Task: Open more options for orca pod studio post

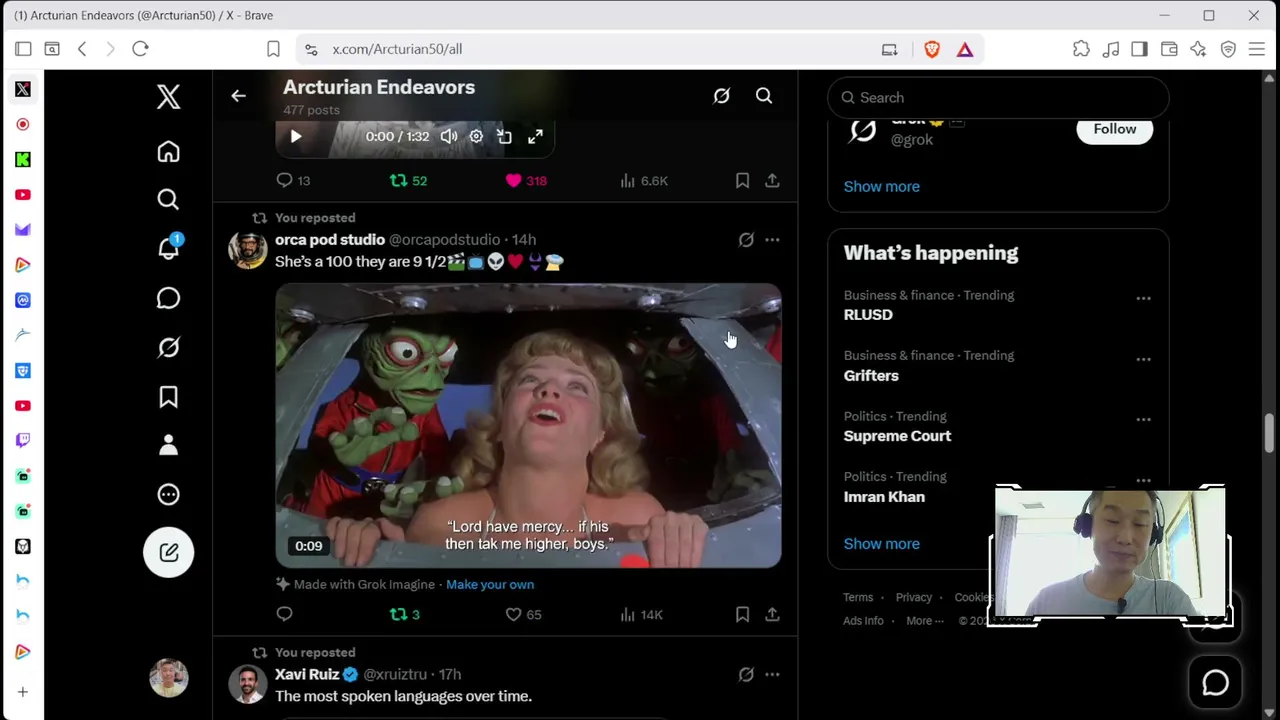Action: coord(772,240)
